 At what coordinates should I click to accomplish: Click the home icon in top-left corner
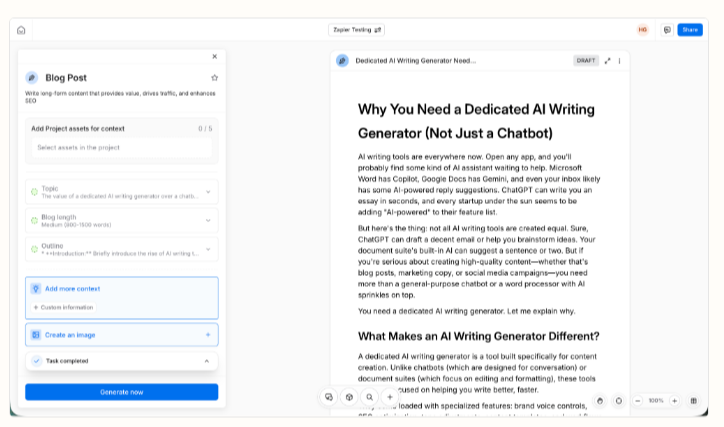(21, 30)
